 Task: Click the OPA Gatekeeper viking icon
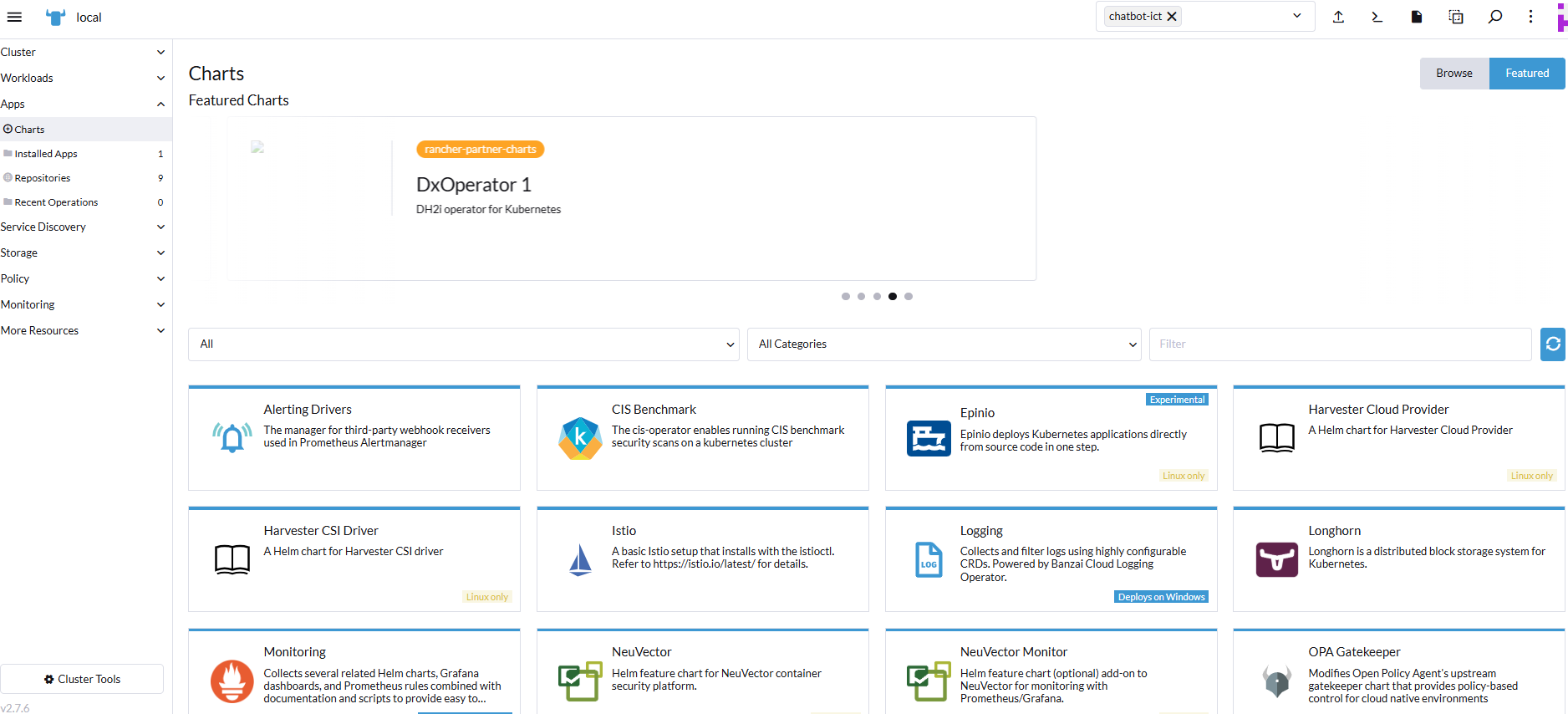1277,681
